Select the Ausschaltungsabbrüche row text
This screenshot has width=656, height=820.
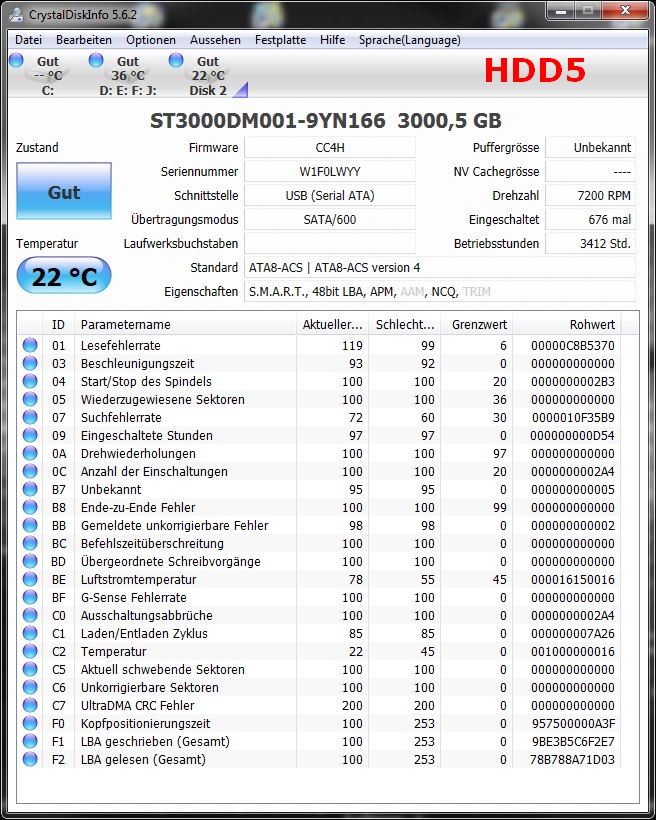[x=146, y=615]
